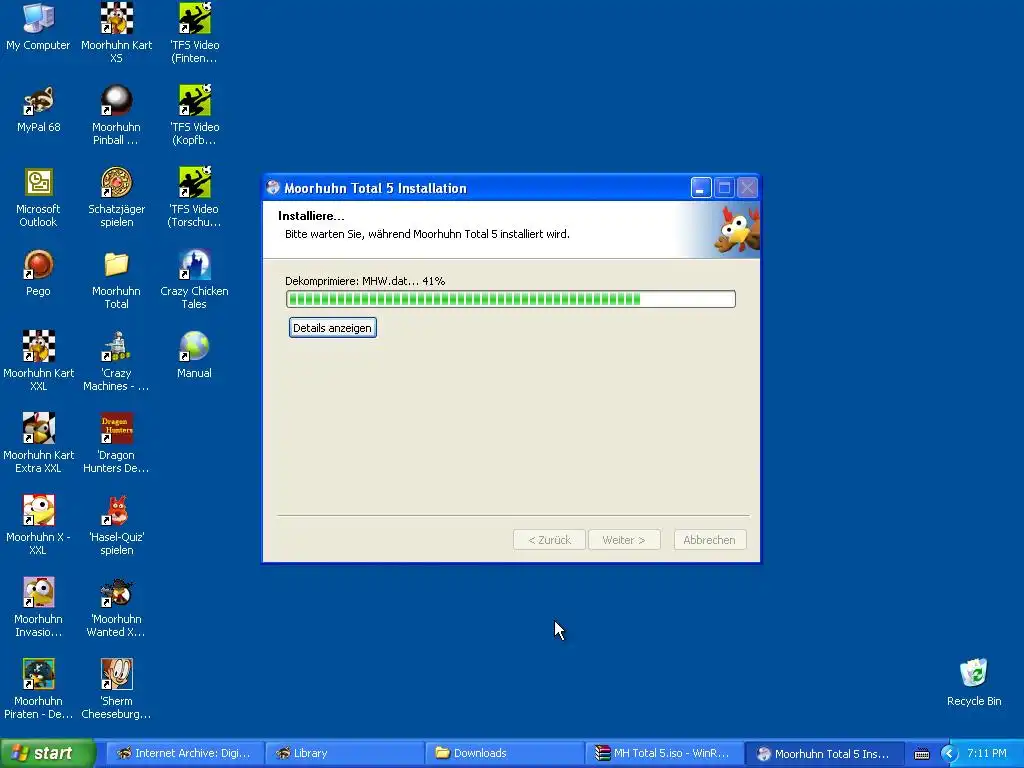
Task: Click the Recycle Bin icon
Action: click(974, 675)
